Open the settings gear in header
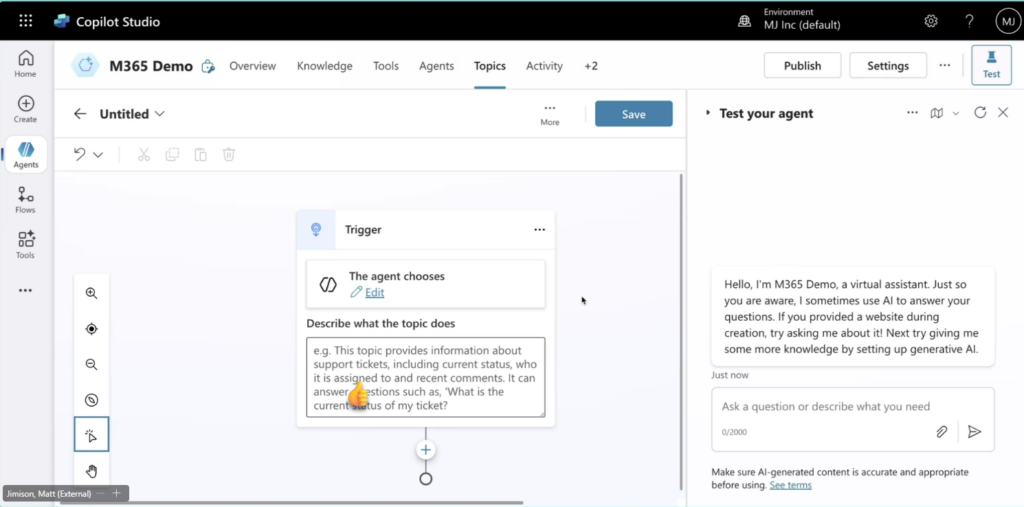 coord(931,21)
